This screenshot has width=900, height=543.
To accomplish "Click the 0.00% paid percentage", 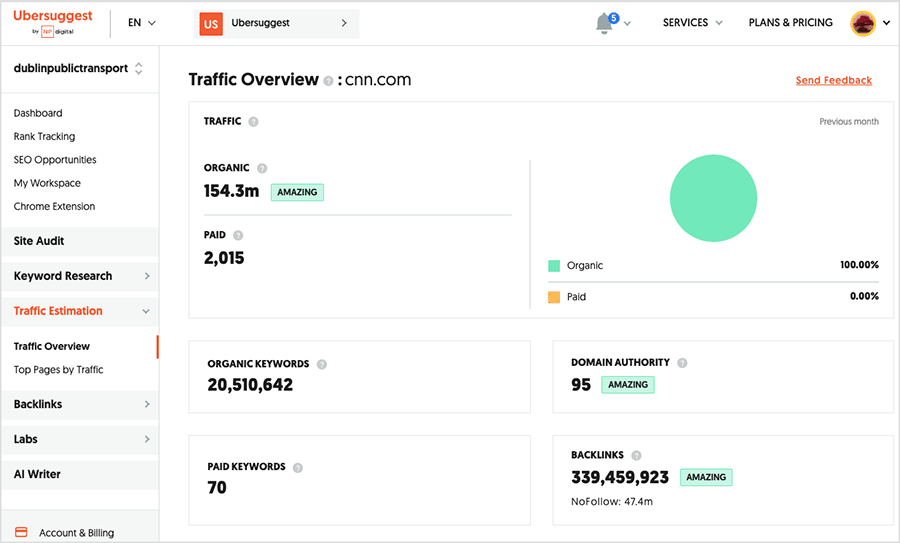I will [864, 297].
